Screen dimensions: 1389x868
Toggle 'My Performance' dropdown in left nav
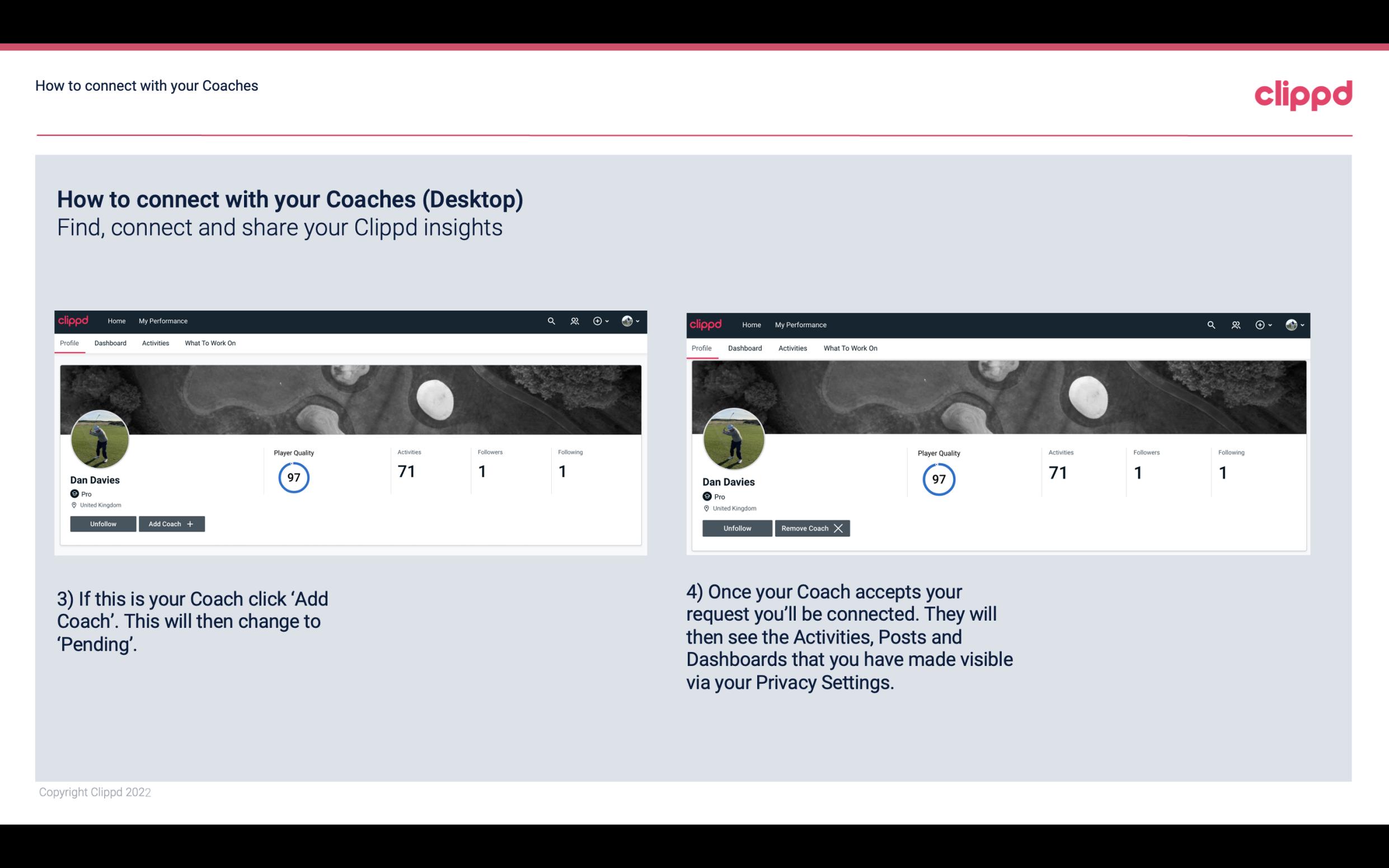click(162, 320)
